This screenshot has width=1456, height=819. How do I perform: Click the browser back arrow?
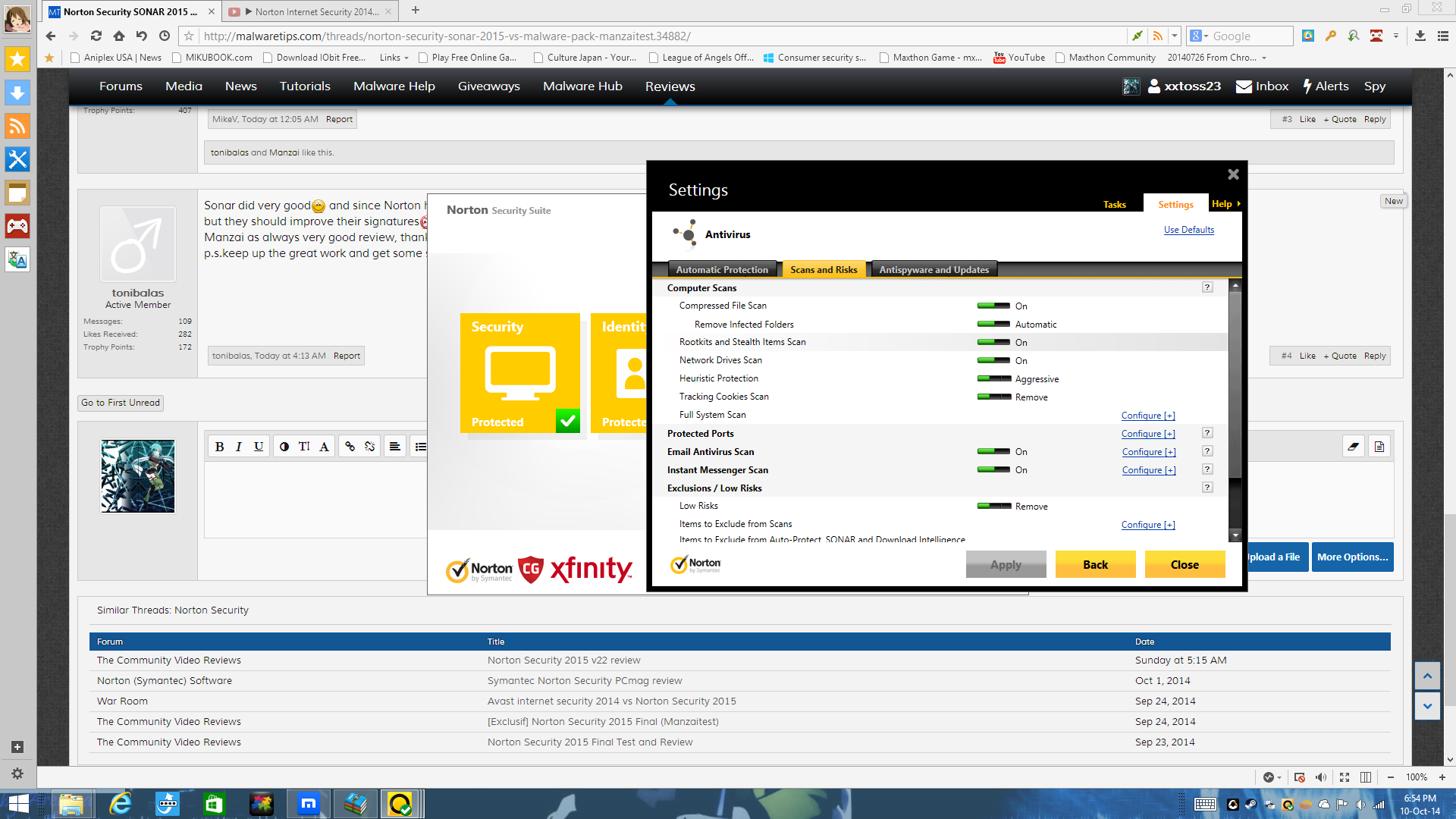51,36
